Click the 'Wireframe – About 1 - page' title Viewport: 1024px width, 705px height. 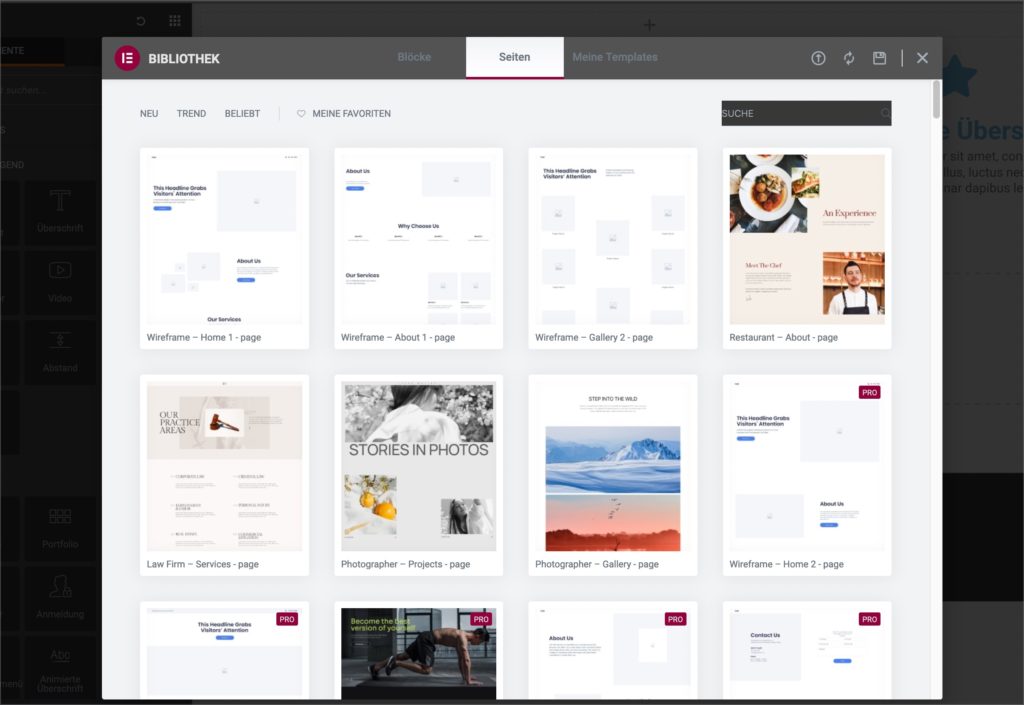[398, 337]
